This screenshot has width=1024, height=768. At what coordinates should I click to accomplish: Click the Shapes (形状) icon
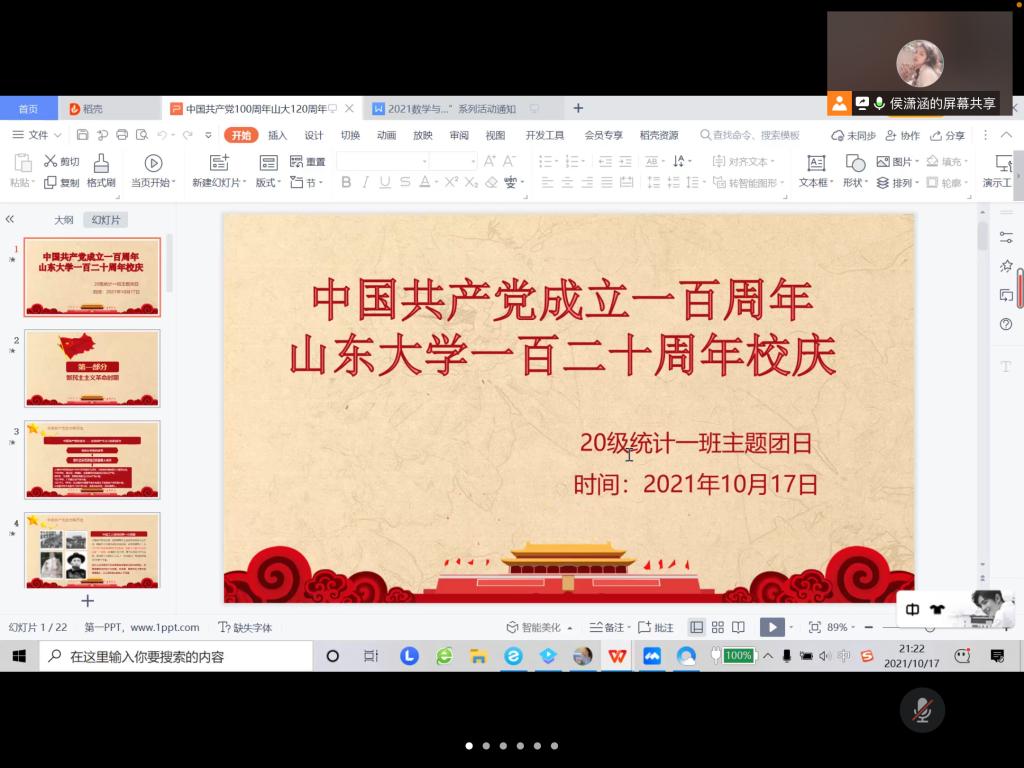coord(855,163)
